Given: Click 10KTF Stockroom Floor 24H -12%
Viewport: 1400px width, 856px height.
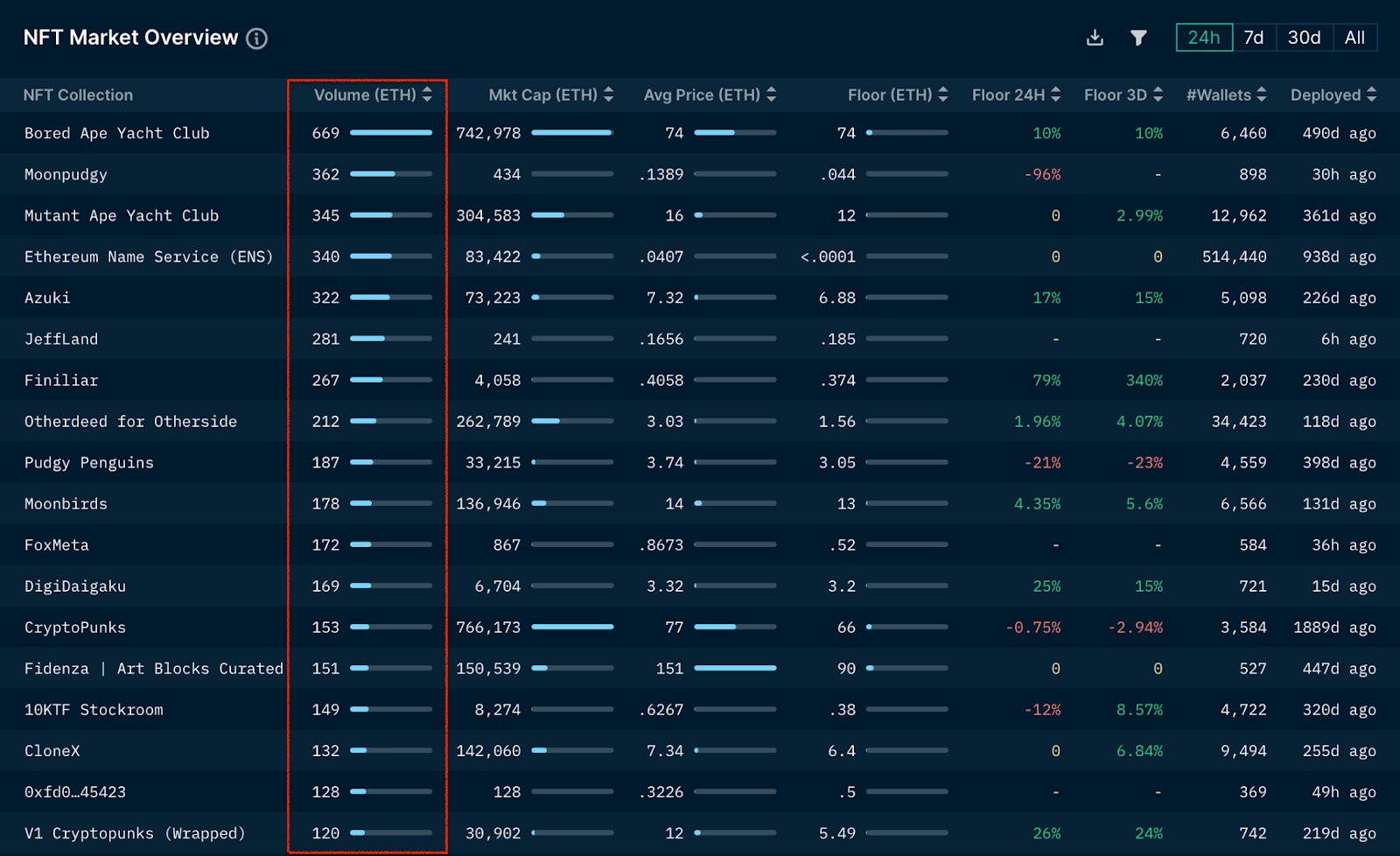Looking at the screenshot, I should tap(1042, 709).
